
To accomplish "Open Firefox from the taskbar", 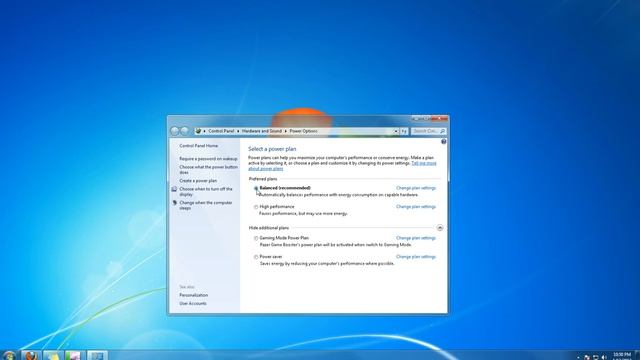I will 31,355.
